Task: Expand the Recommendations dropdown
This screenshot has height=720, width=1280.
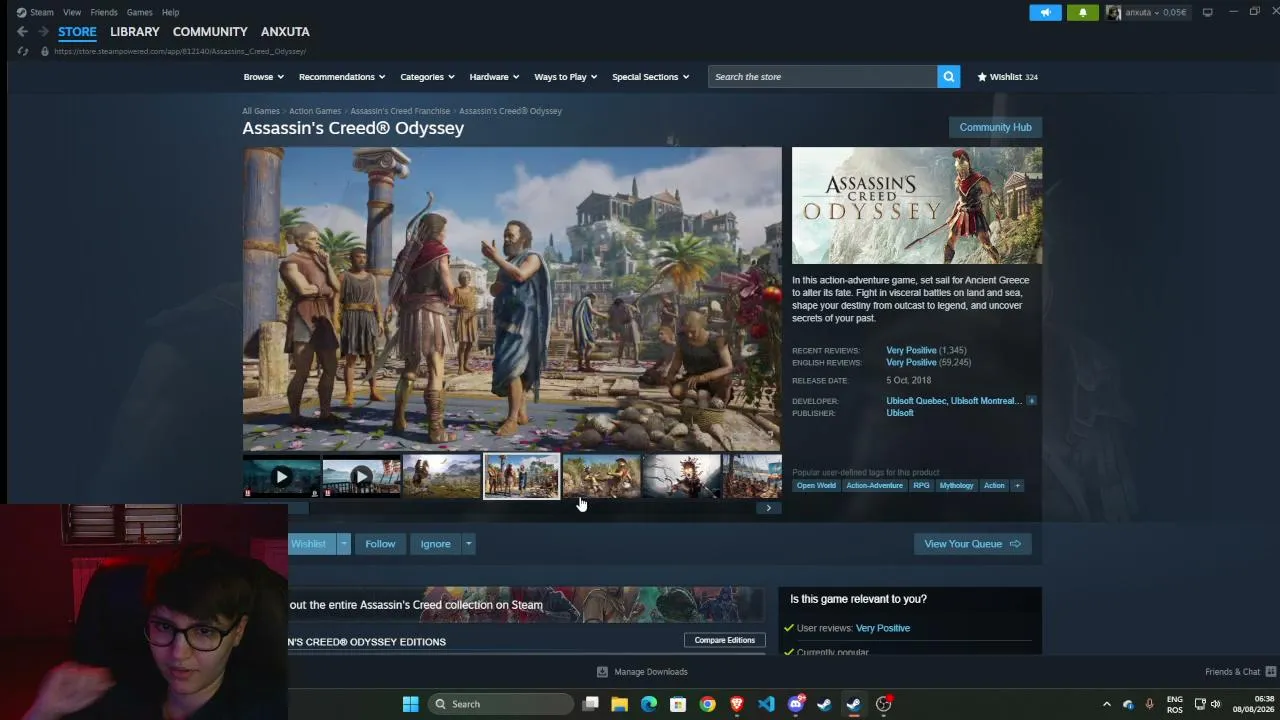Action: [342, 77]
